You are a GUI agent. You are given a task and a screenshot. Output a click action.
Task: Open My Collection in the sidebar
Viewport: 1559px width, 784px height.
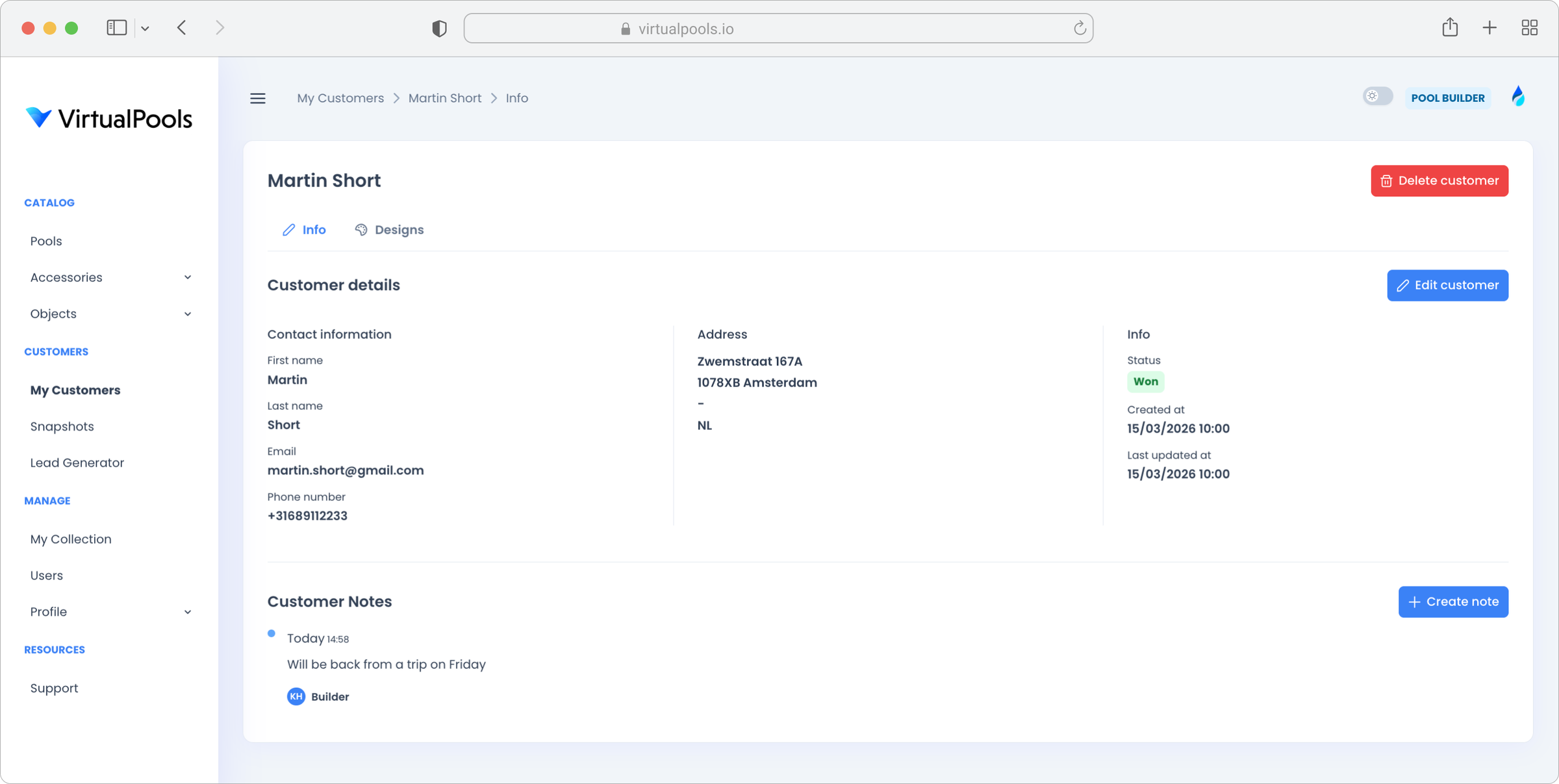[71, 539]
